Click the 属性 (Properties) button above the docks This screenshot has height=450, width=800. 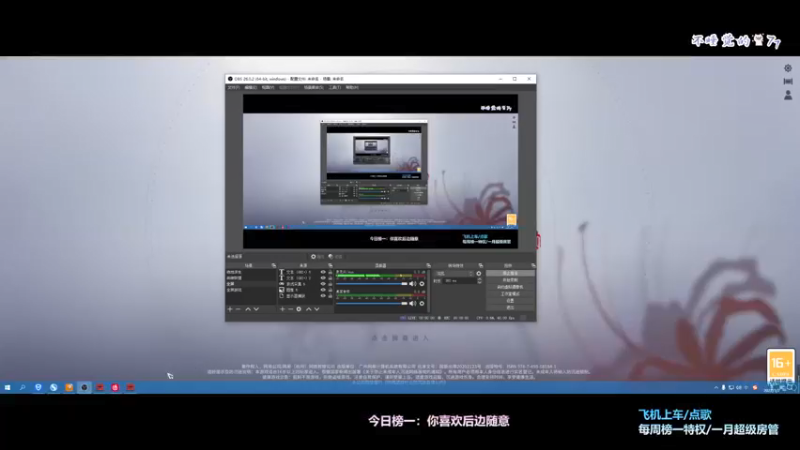coord(317,257)
